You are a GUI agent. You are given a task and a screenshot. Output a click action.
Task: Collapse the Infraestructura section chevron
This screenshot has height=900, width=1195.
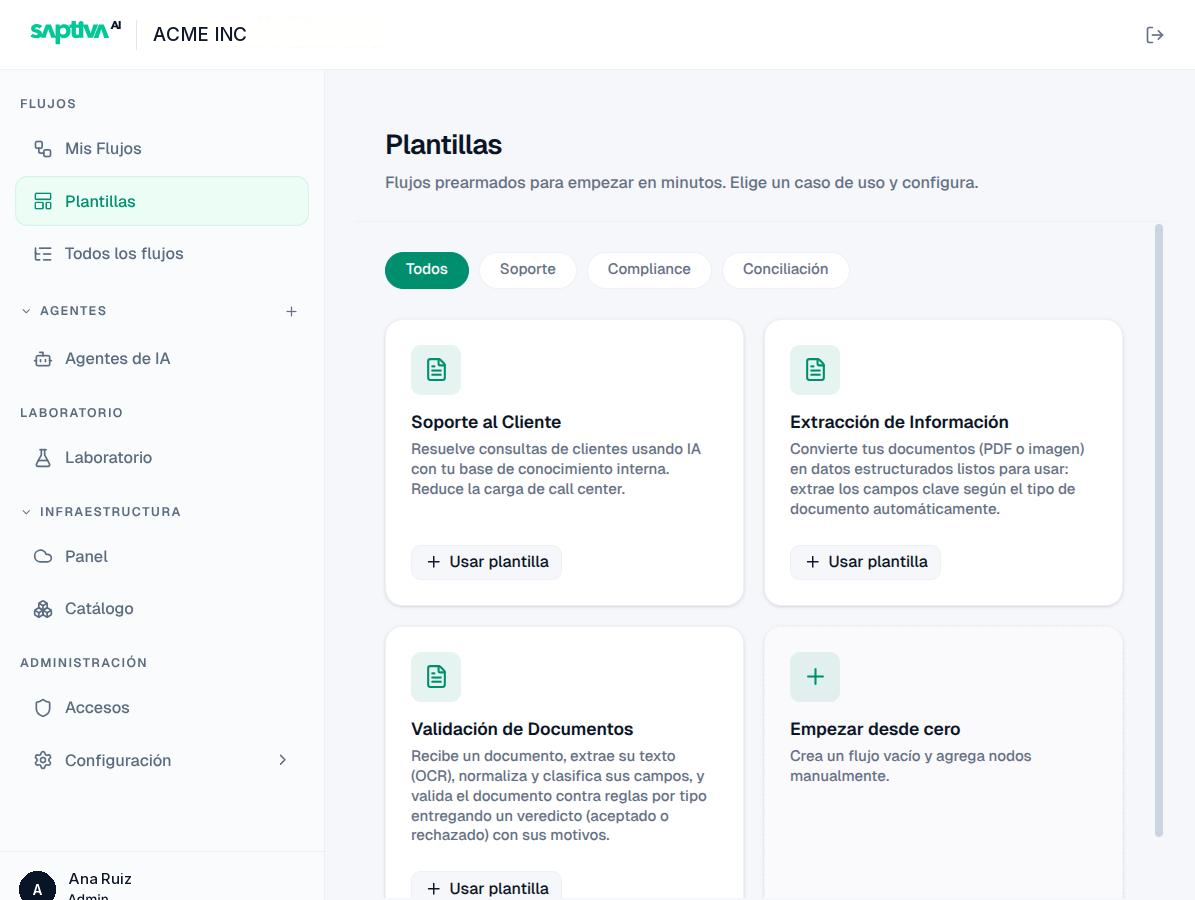click(x=26, y=512)
